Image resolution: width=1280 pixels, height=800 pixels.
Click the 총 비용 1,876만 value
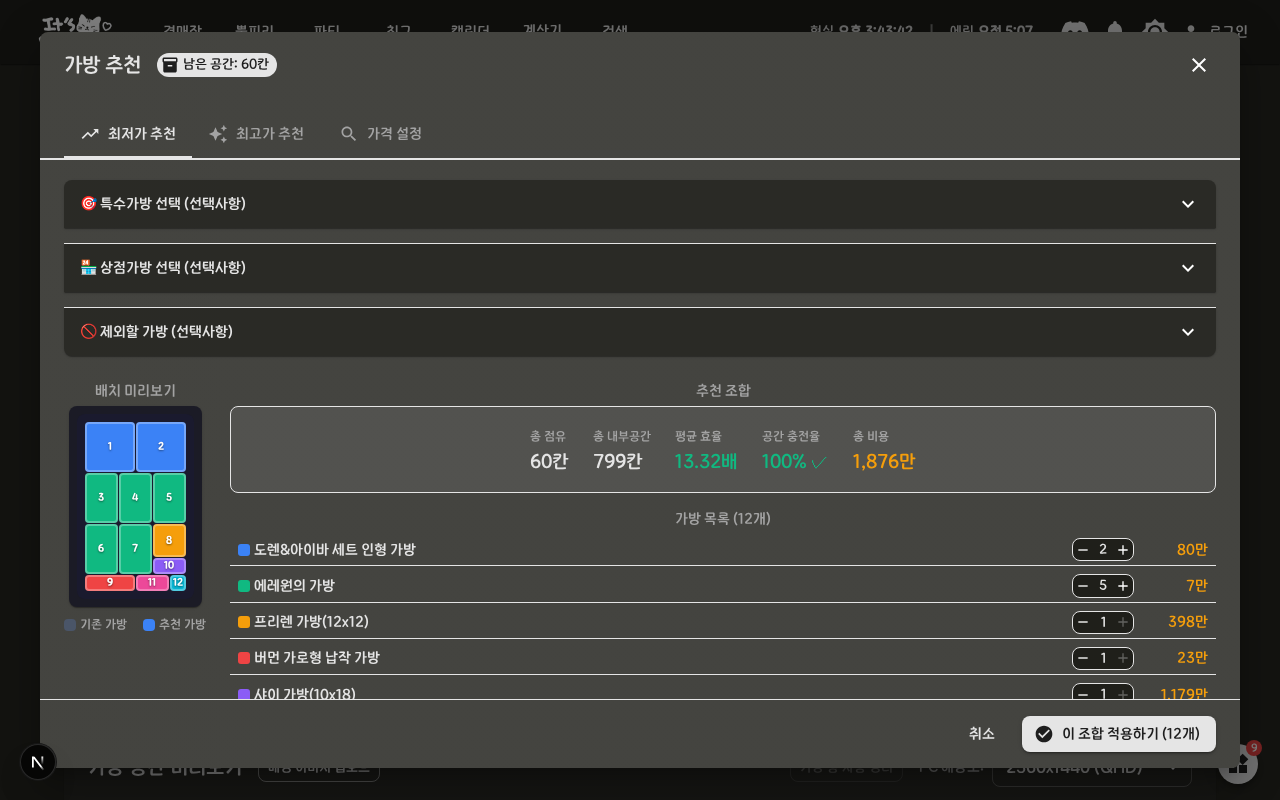click(x=883, y=461)
